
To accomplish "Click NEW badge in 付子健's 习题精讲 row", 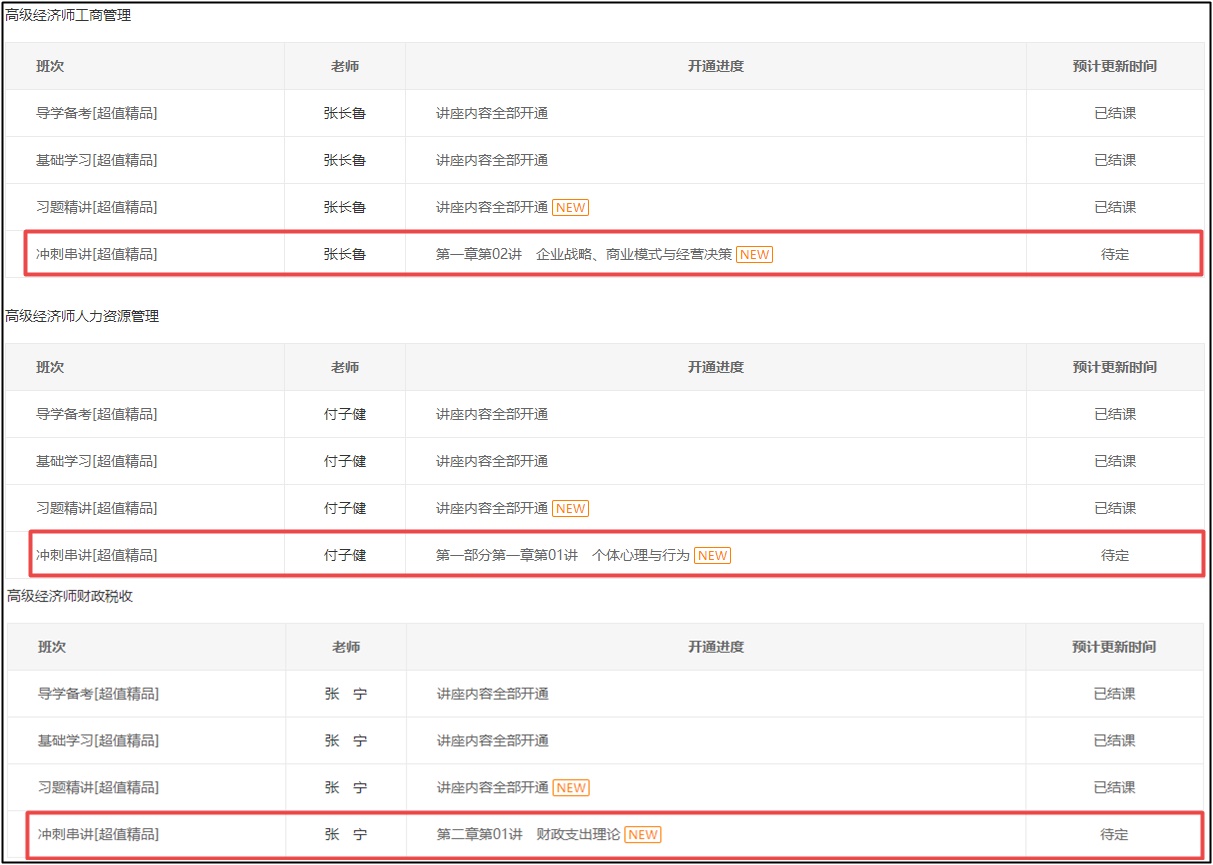I will point(570,509).
